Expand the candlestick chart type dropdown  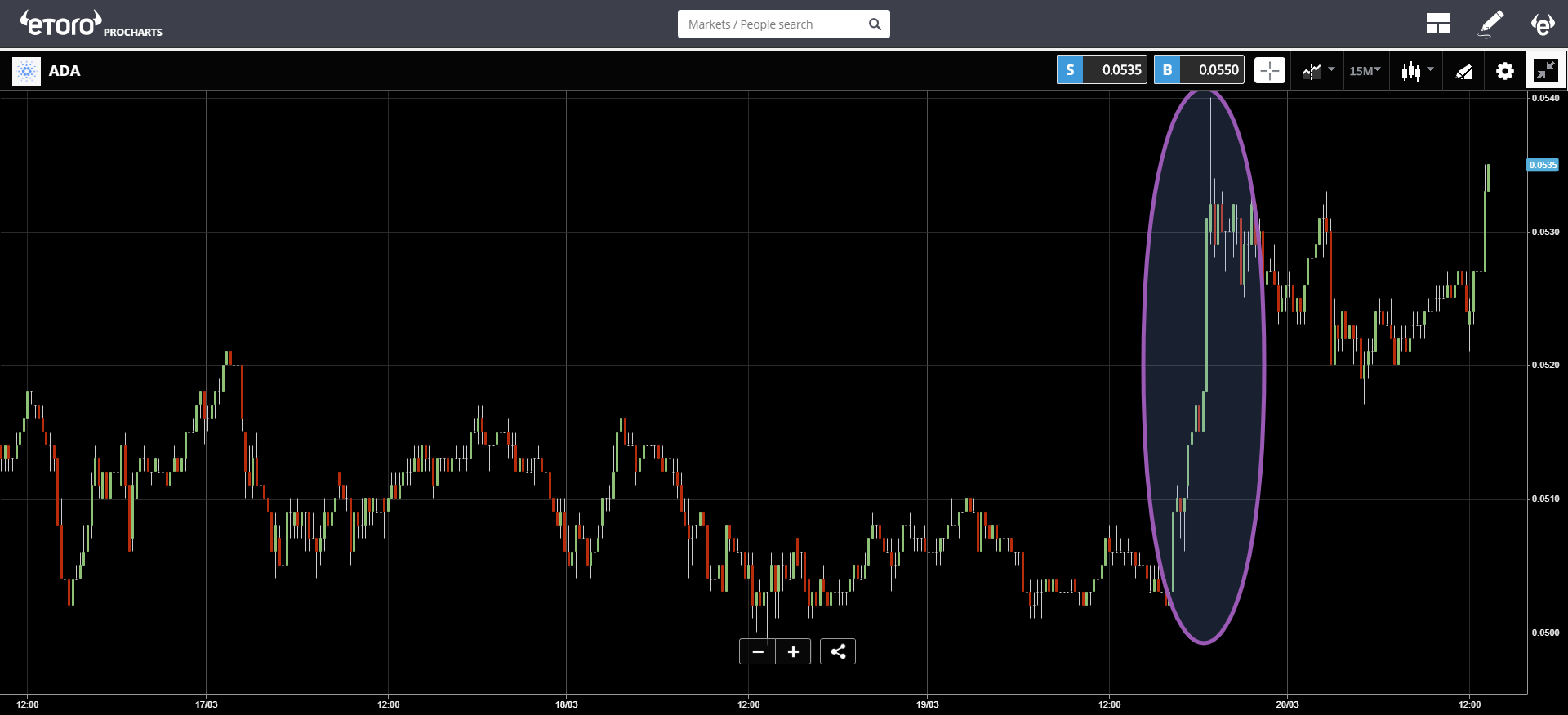(1417, 71)
